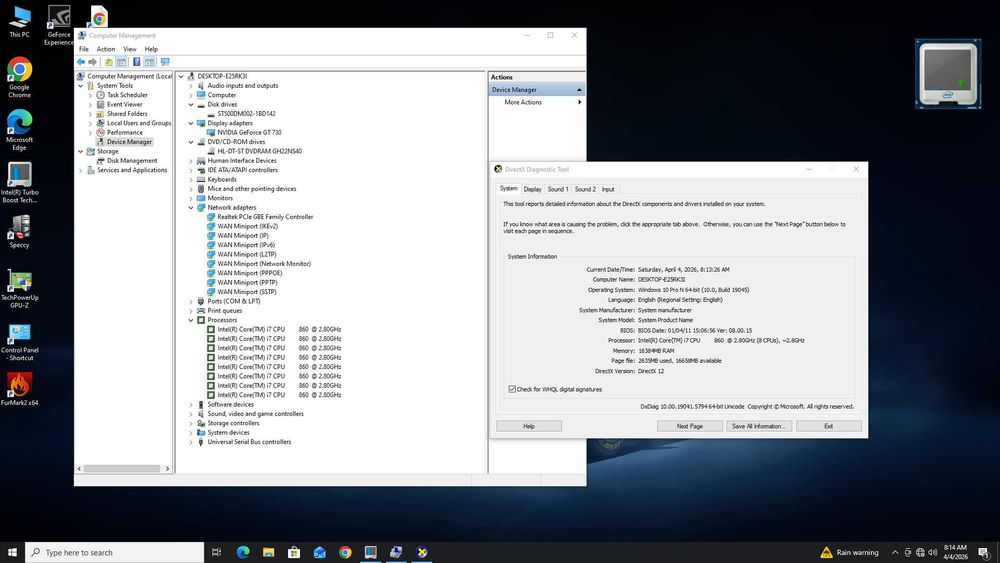Open Microsoft Store from the taskbar
The width and height of the screenshot is (1000, 563).
tap(294, 552)
